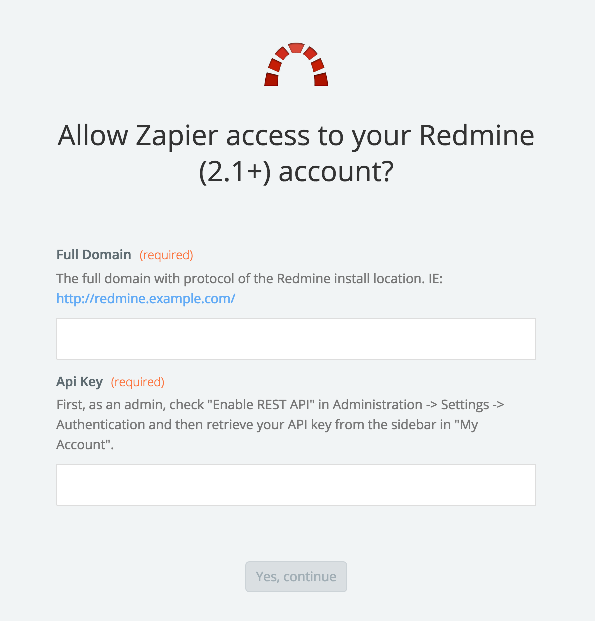
Task: Click the IE: text before the example link
Action: click(x=435, y=279)
